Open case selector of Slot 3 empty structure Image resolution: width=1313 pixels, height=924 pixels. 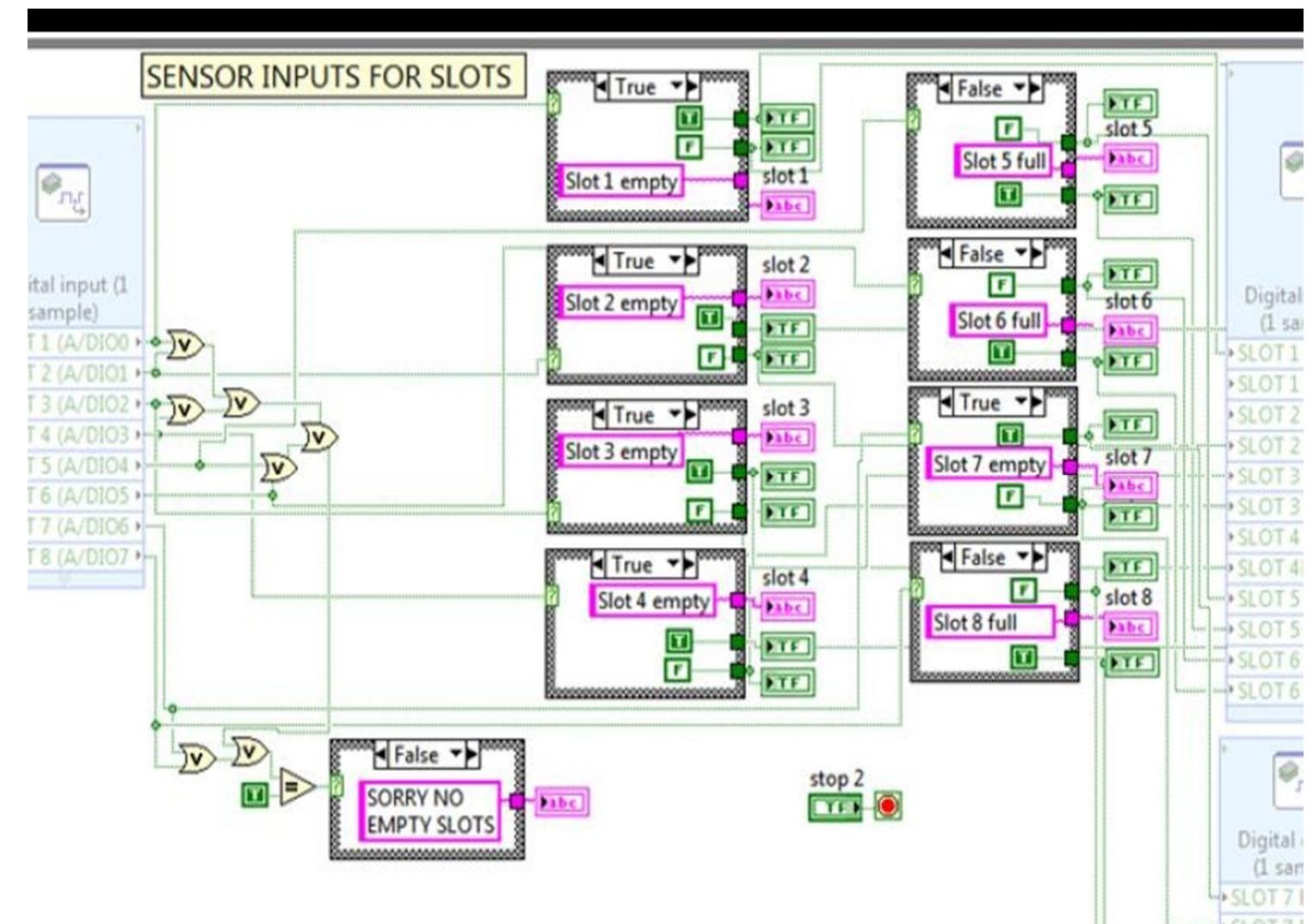click(x=646, y=416)
